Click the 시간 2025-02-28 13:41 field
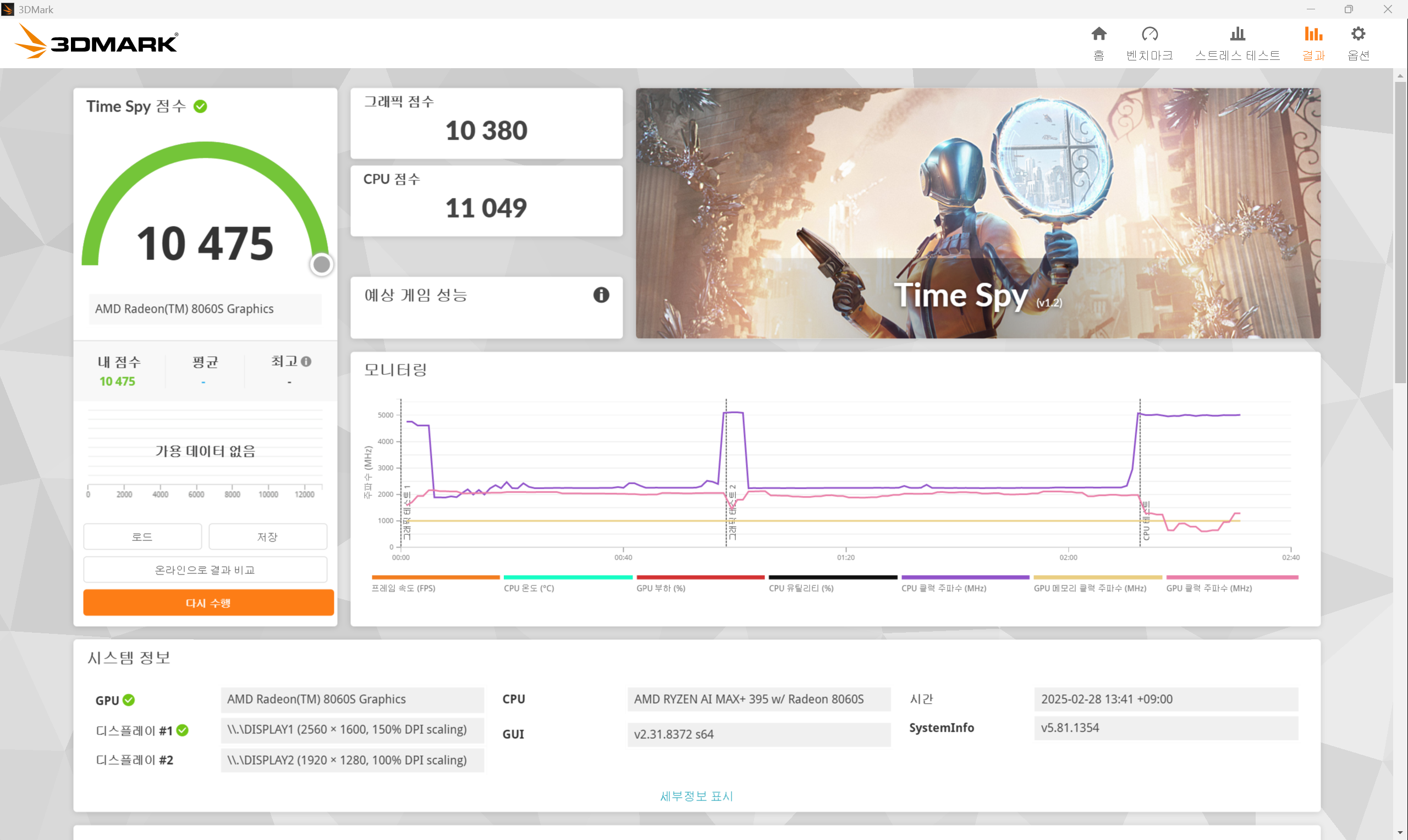The height and width of the screenshot is (840, 1408). (1165, 700)
